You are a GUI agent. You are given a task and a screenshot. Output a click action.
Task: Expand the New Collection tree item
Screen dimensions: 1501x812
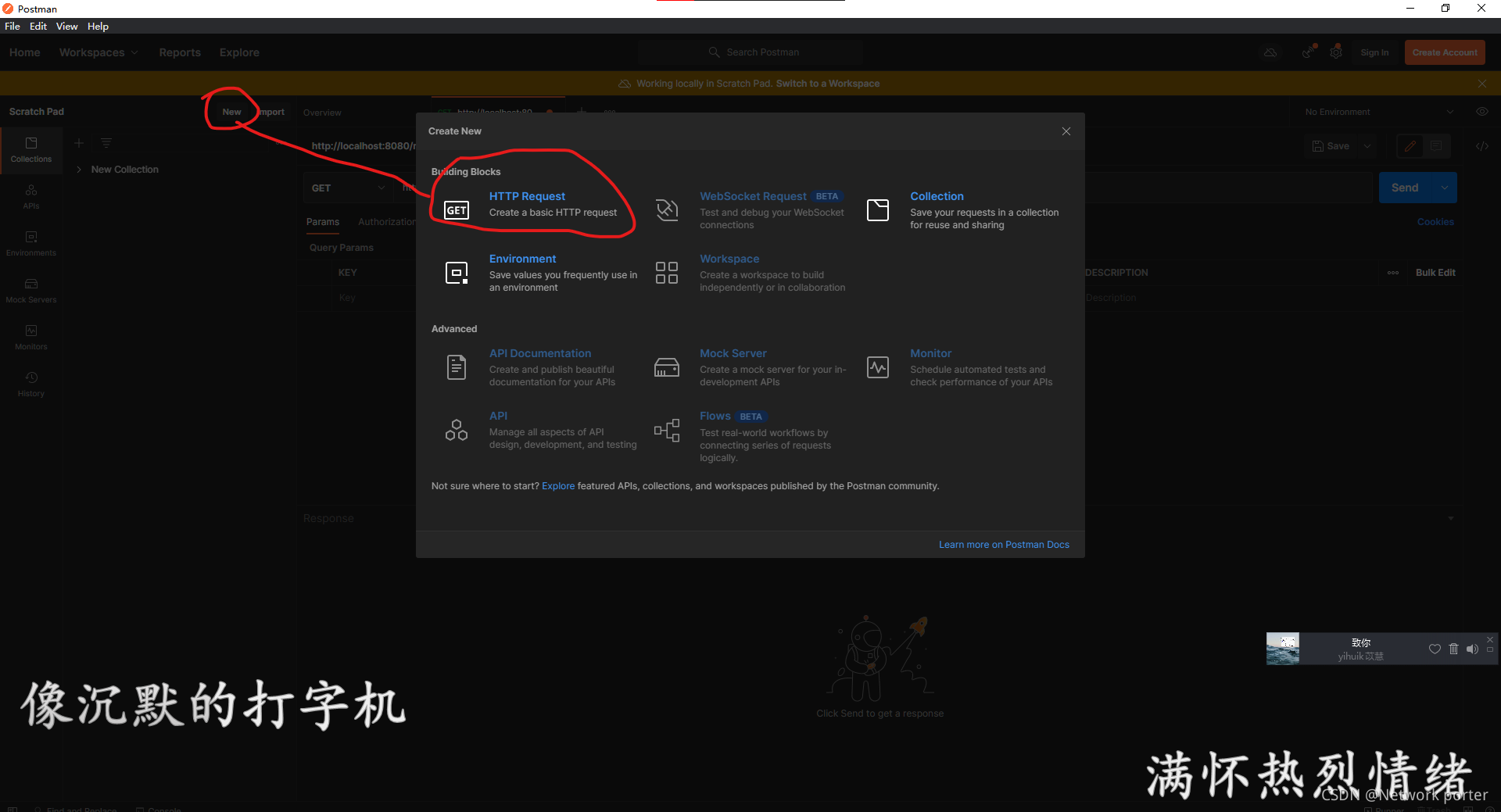79,170
